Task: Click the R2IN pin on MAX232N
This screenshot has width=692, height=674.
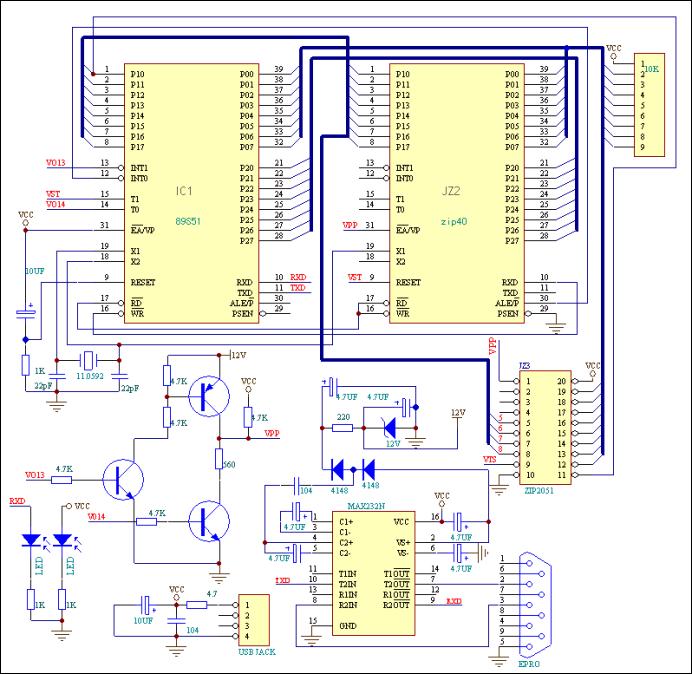Action: tap(348, 605)
